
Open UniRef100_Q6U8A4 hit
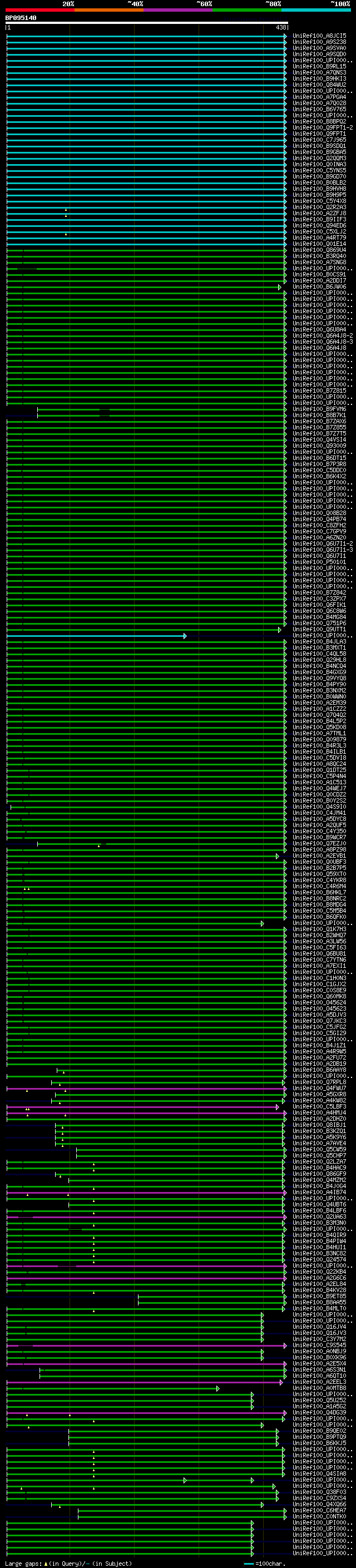[x=319, y=329]
